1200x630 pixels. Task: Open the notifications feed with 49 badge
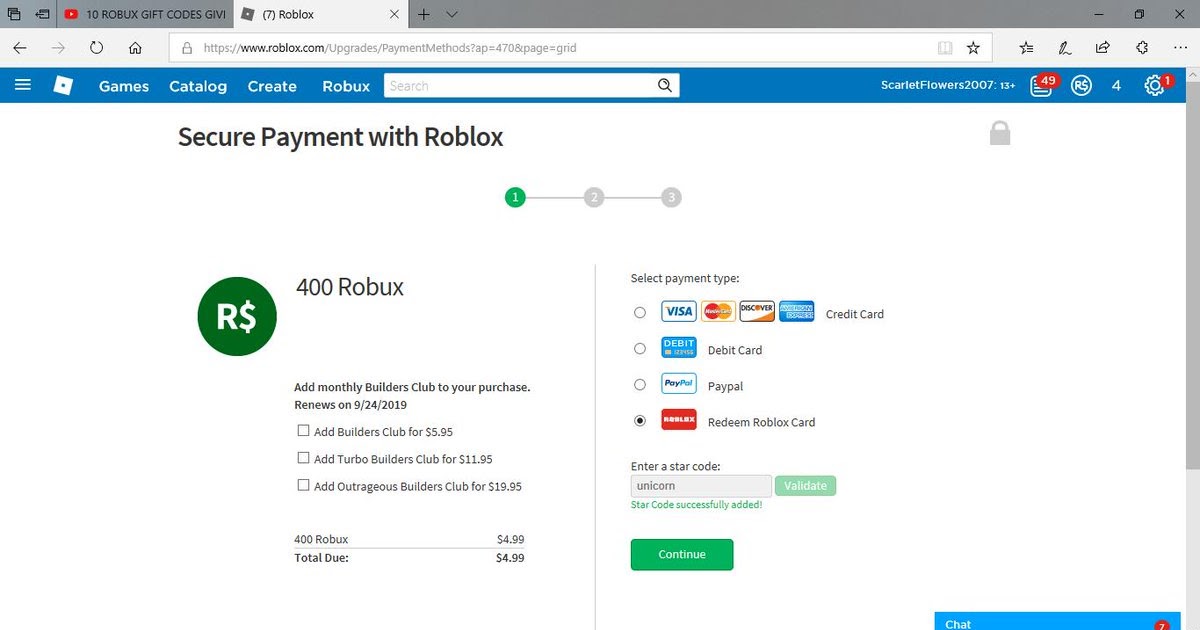pyautogui.click(x=1041, y=86)
